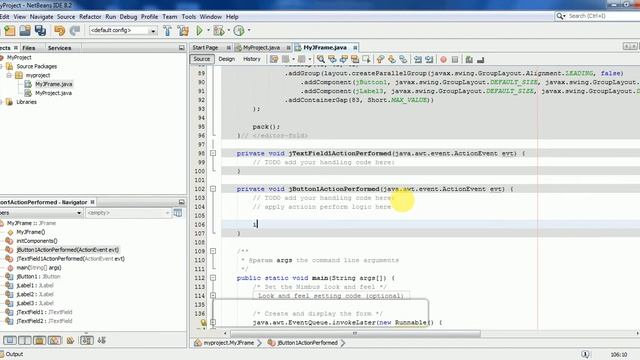Open the Tools menu
Image resolution: width=640 pixels, height=360 pixels.
click(x=189, y=17)
